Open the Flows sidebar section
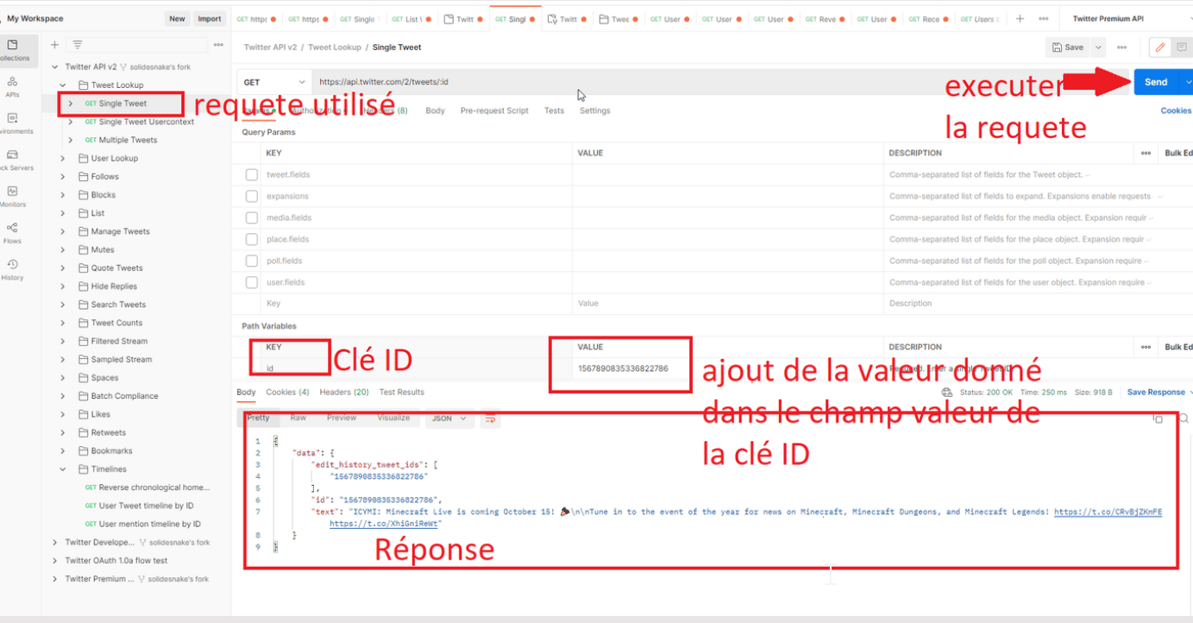Image resolution: width=1193 pixels, height=623 pixels. tap(12, 232)
